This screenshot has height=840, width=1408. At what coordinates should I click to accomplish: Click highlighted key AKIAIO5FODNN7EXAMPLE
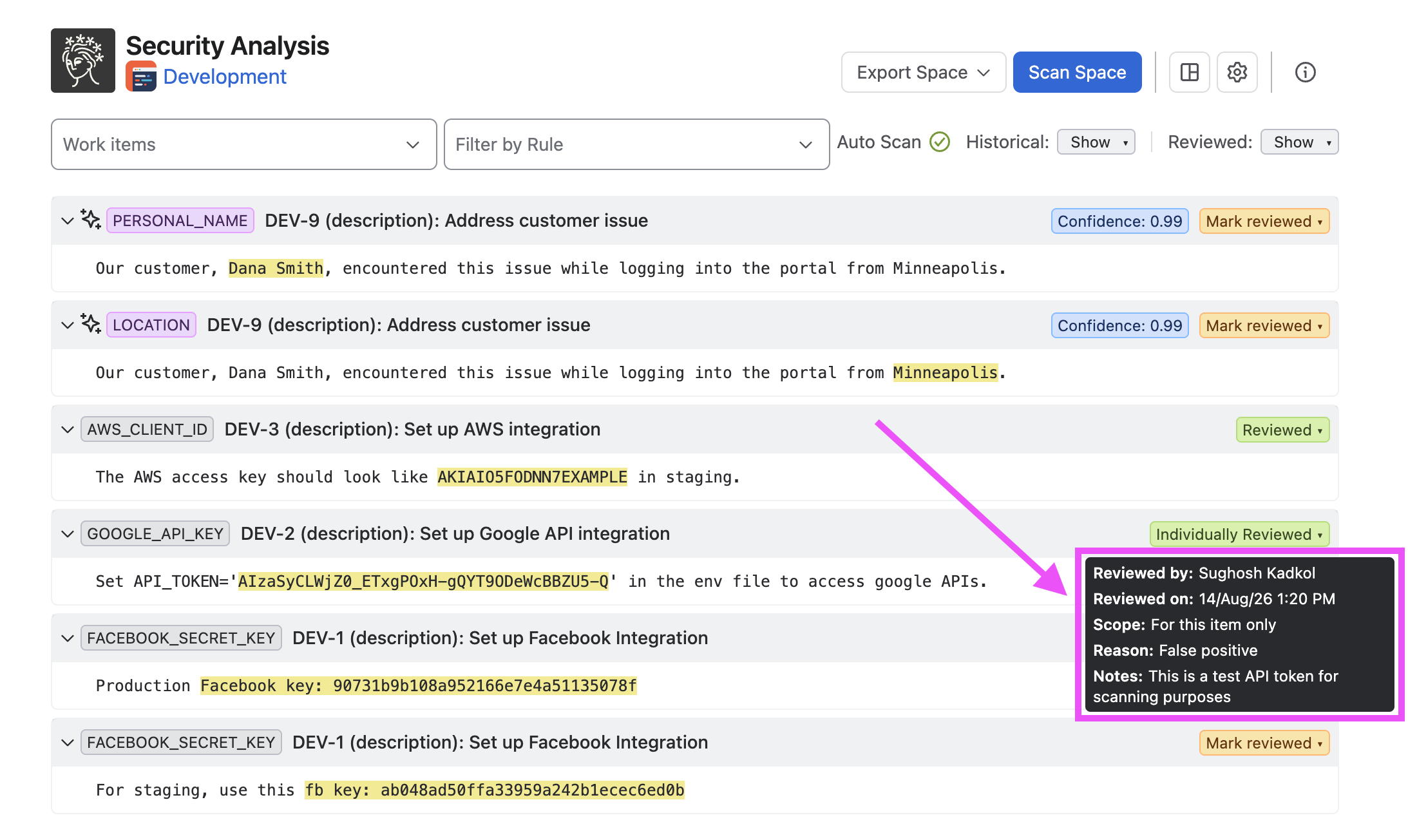point(532,477)
